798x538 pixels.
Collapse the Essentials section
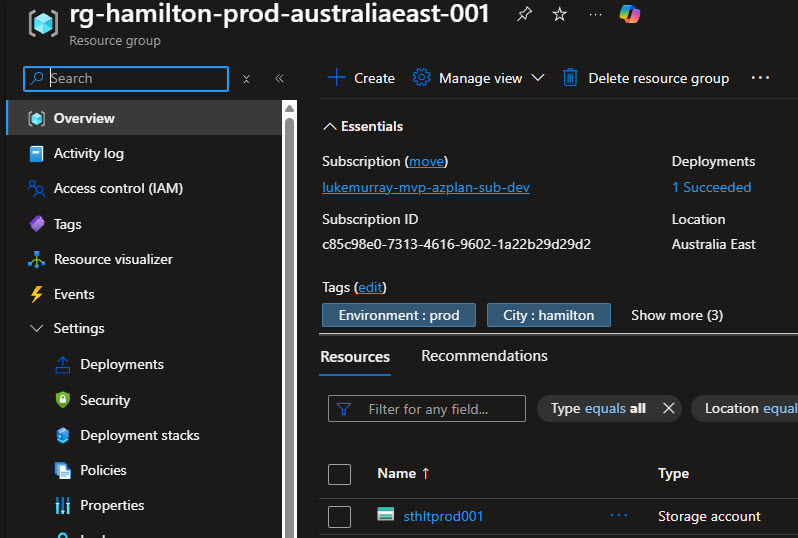coord(330,127)
